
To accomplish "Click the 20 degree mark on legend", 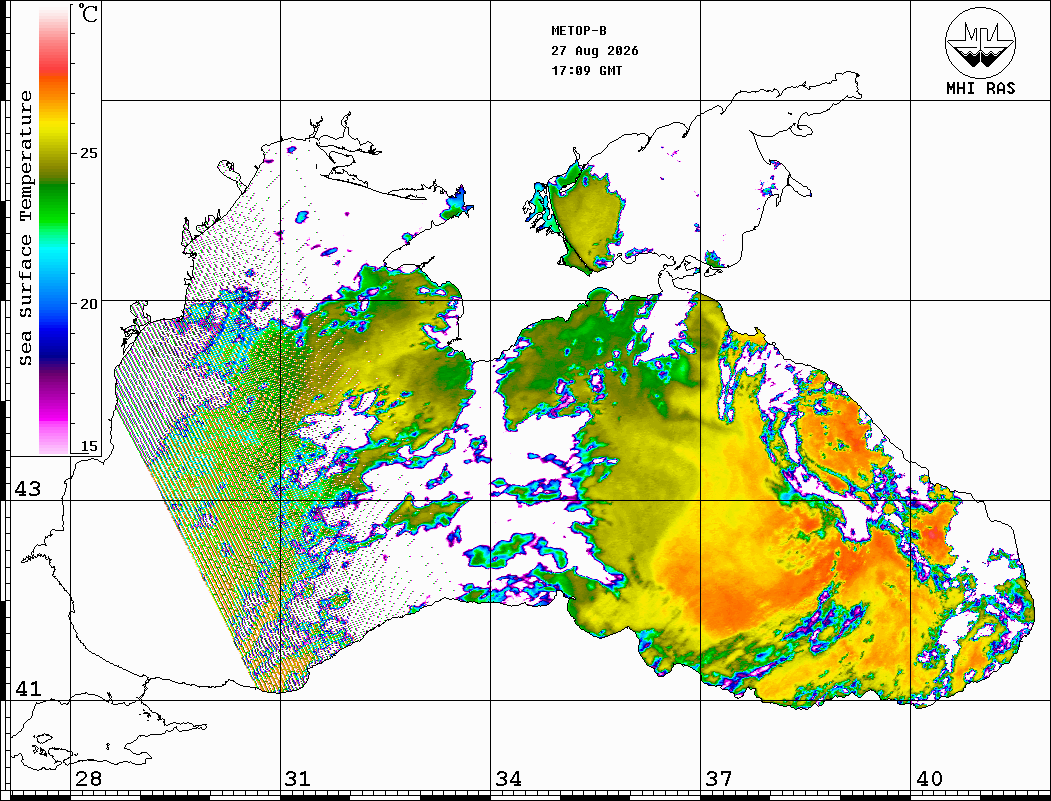I will 88,304.
